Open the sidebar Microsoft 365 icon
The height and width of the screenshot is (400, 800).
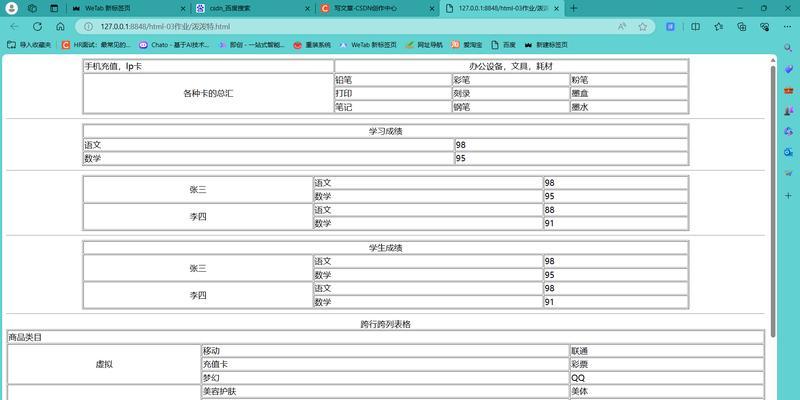tap(788, 132)
